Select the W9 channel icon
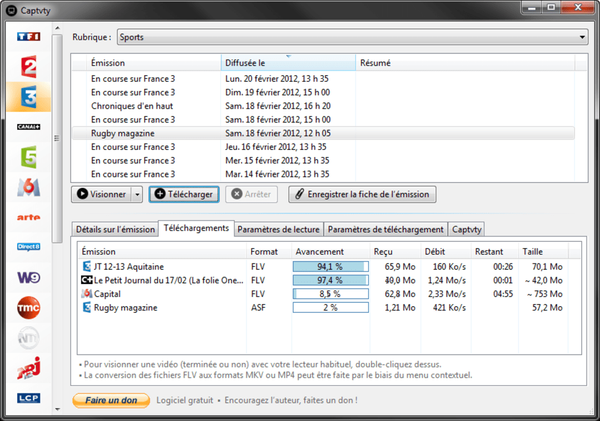The height and width of the screenshot is (421, 600). pyautogui.click(x=29, y=277)
